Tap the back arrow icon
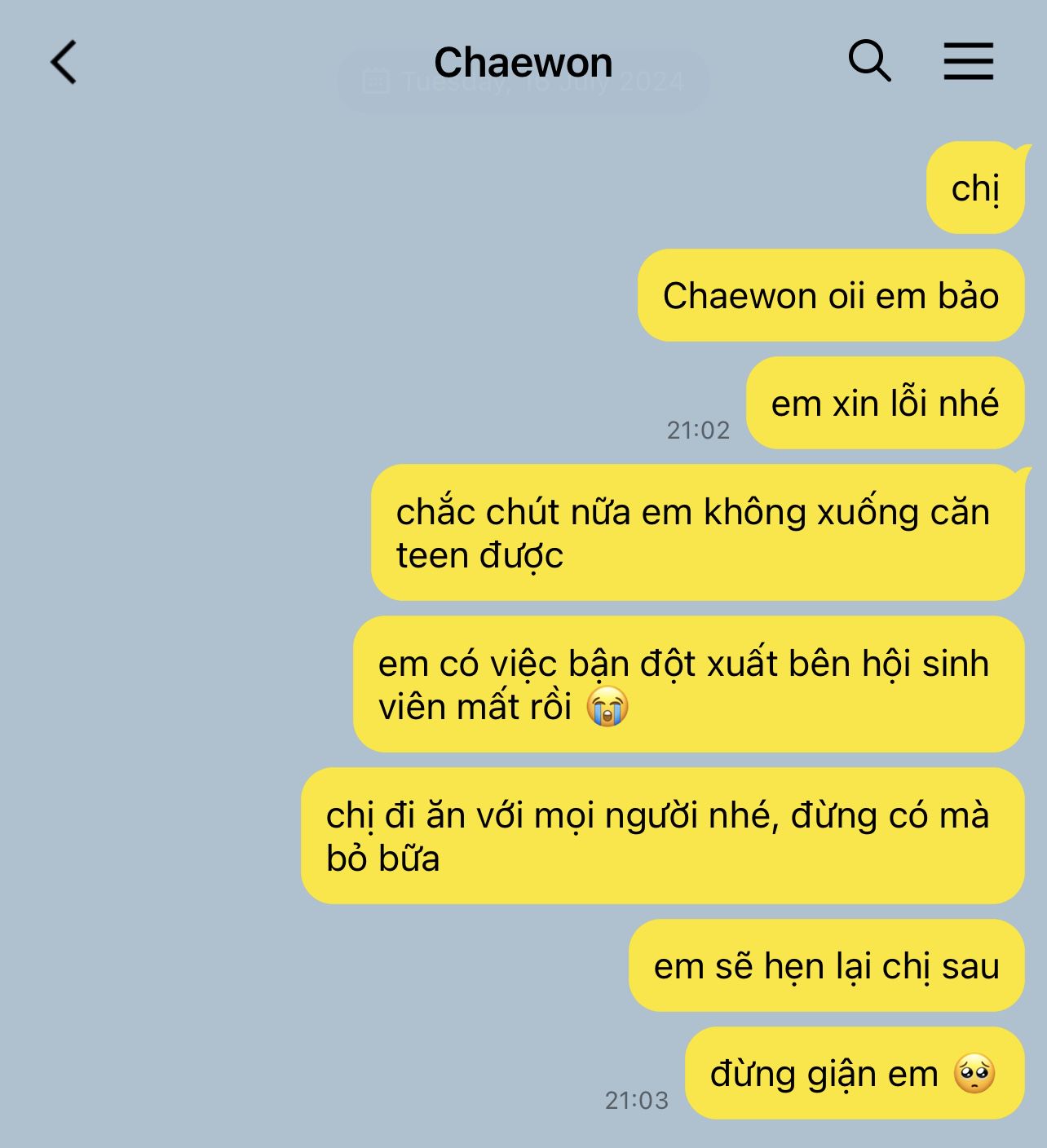The width and height of the screenshot is (1047, 1148). (64, 62)
